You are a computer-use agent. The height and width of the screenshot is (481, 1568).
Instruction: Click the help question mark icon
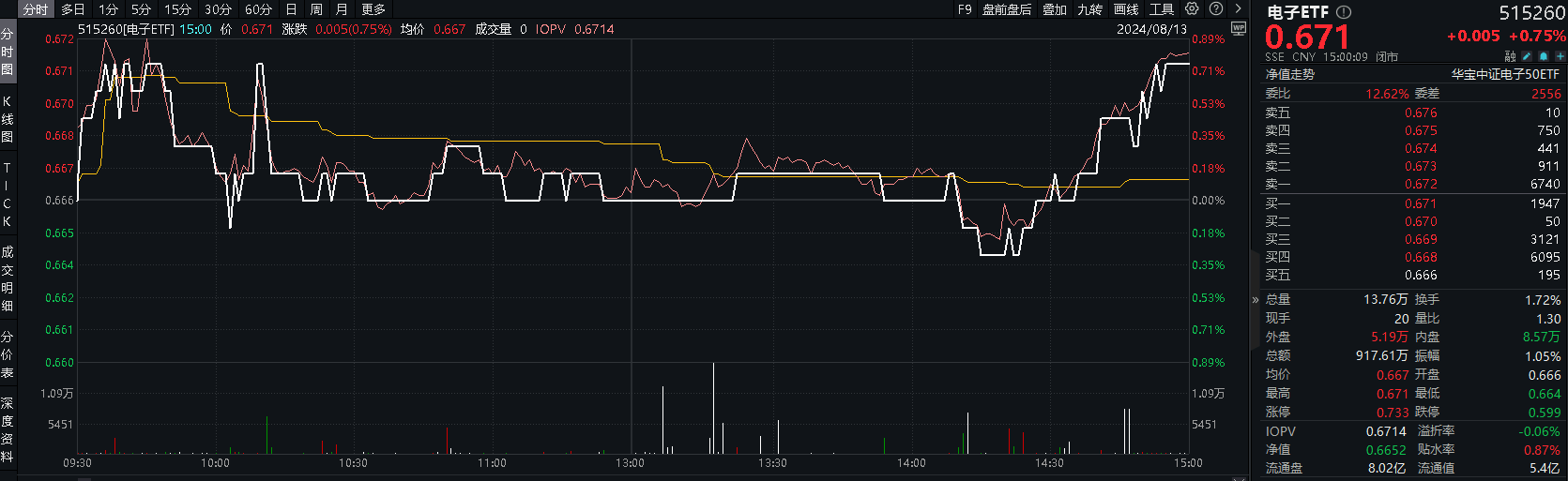[1216, 8]
